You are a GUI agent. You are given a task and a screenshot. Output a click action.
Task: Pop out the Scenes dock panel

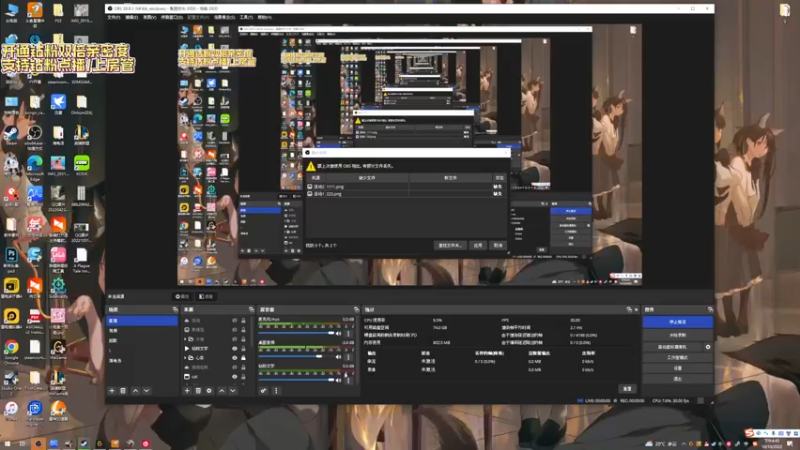175,310
